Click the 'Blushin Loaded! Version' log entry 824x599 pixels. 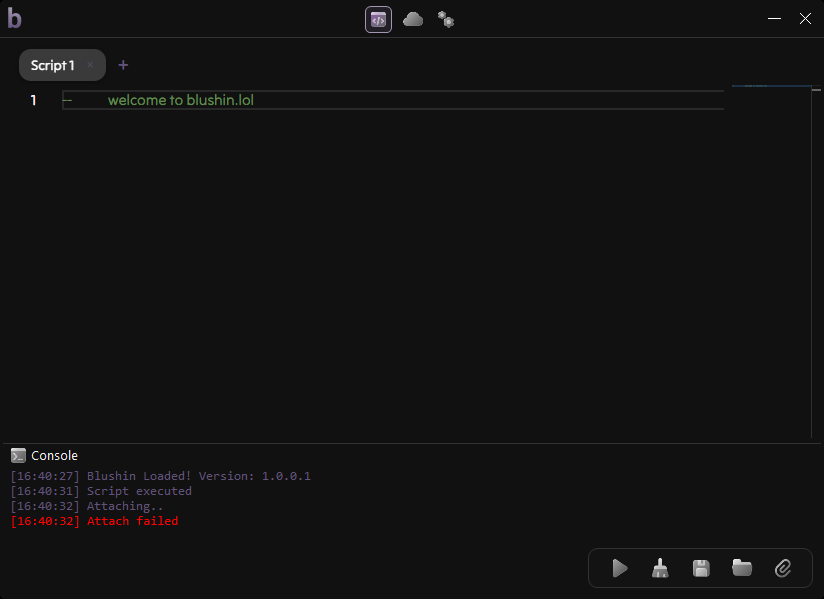(198, 476)
